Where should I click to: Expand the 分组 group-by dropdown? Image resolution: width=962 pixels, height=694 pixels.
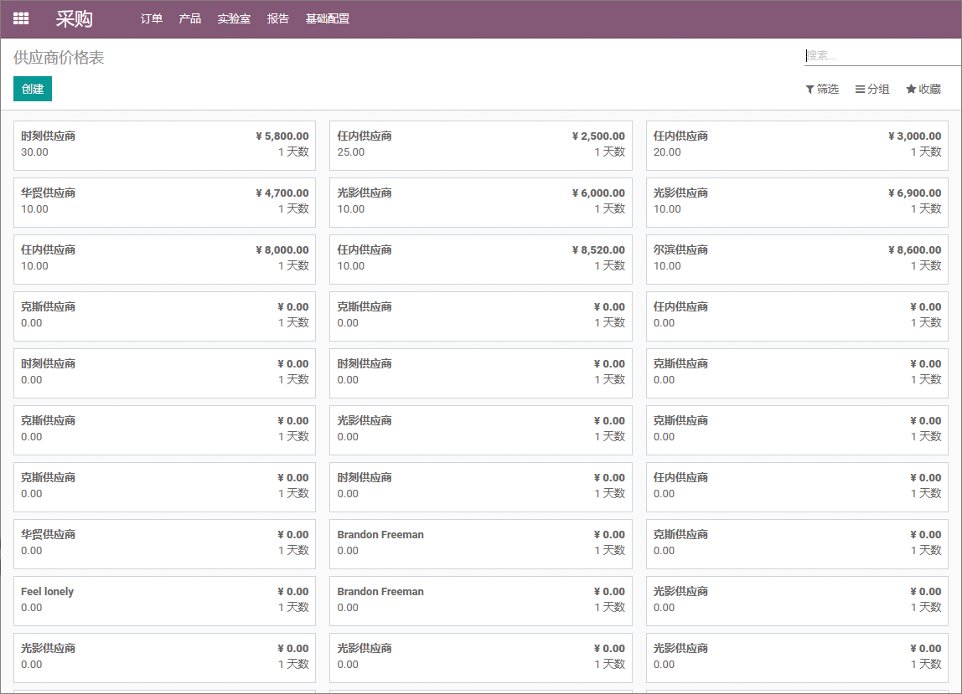[872, 89]
